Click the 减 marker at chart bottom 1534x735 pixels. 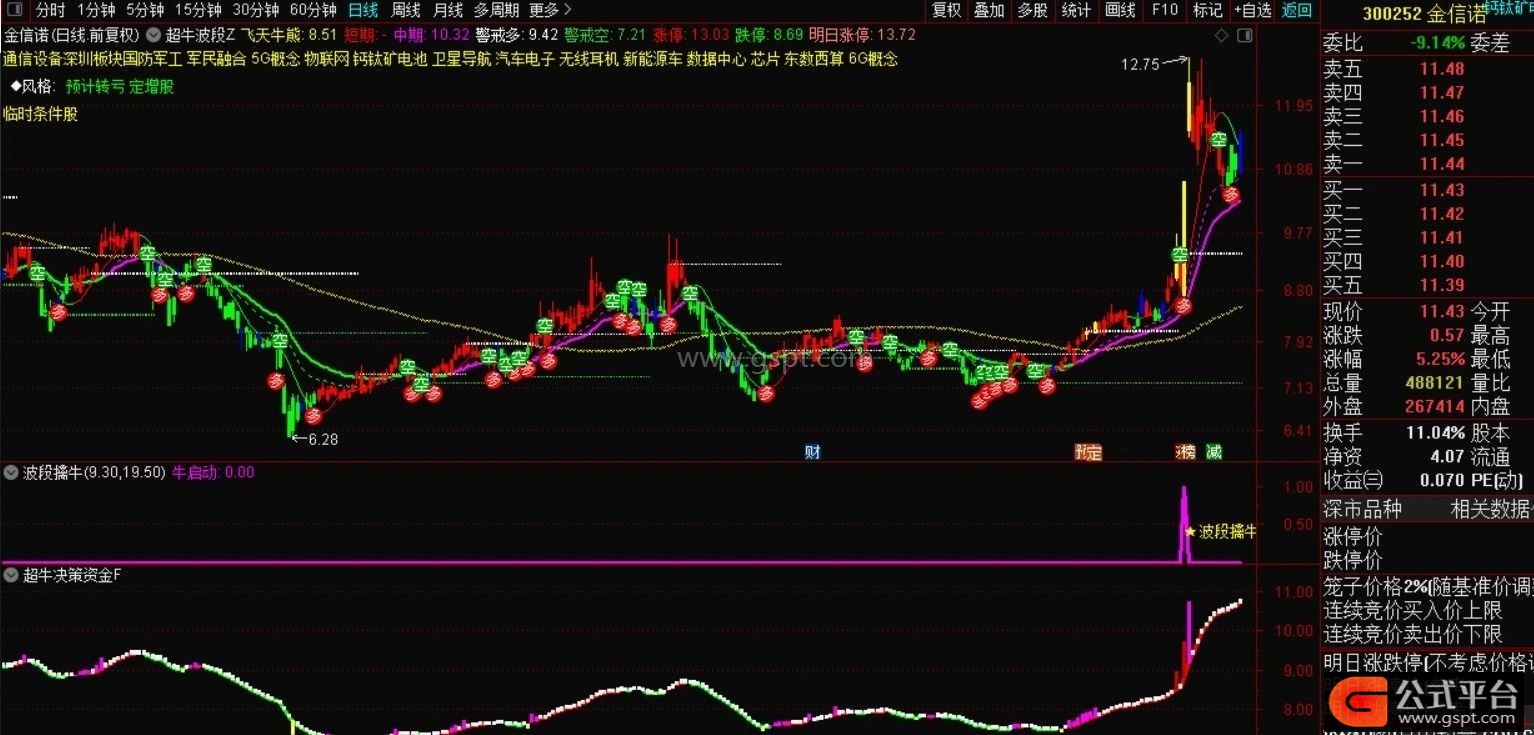(x=1213, y=452)
